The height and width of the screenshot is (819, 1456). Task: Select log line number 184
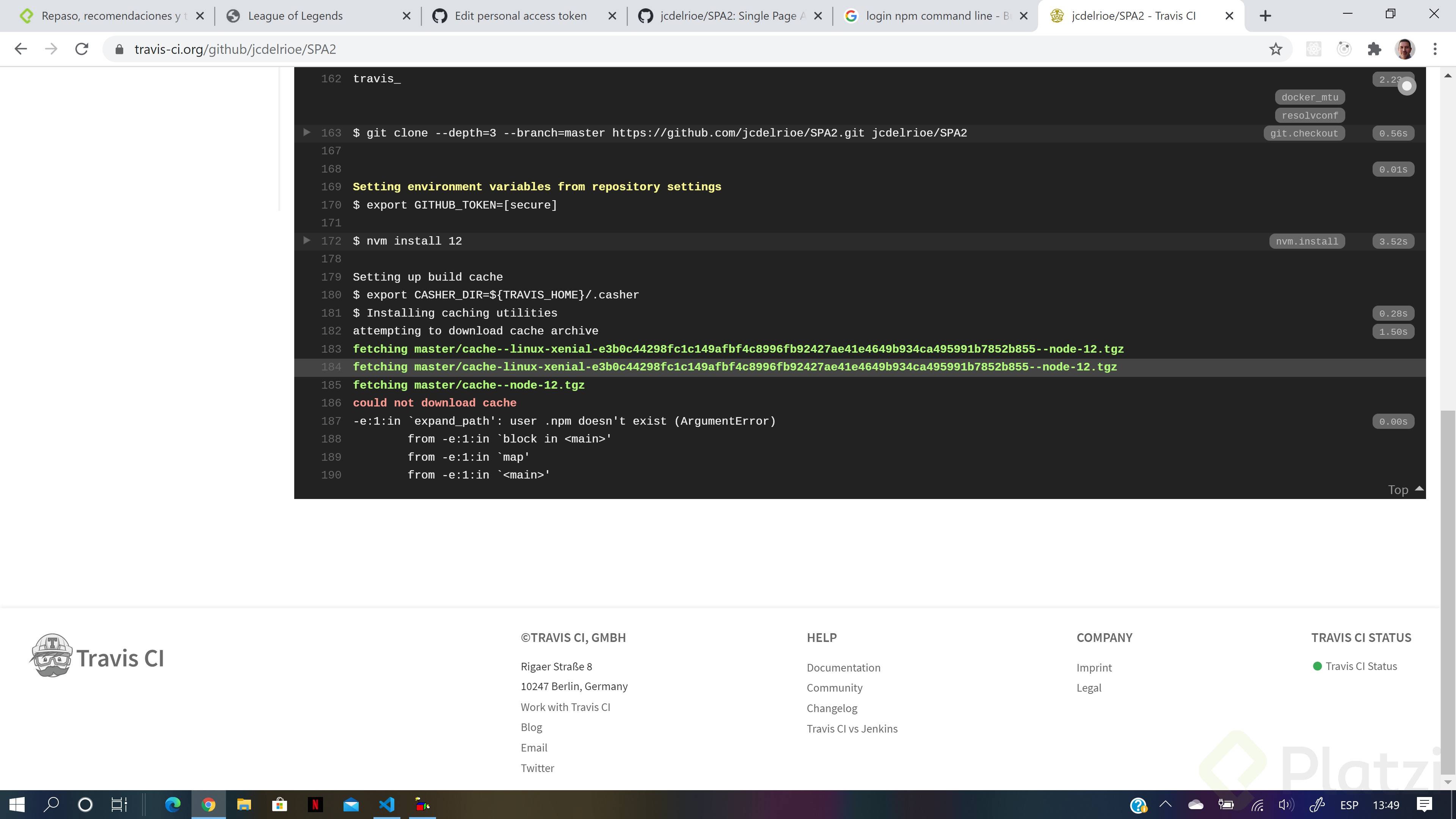click(331, 367)
